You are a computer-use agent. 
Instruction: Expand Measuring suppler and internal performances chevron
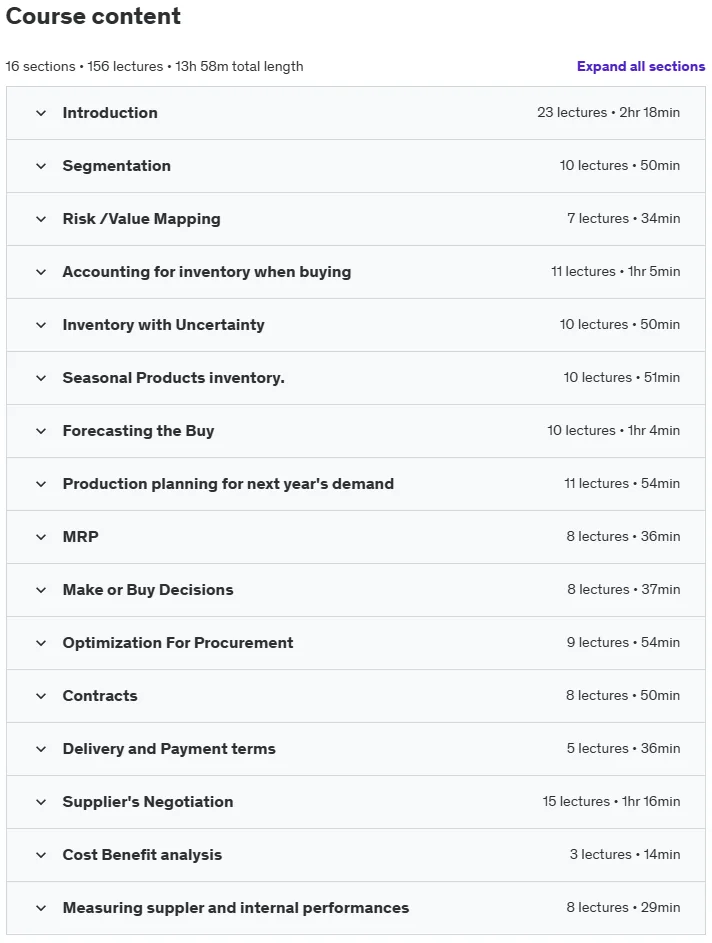pos(41,908)
